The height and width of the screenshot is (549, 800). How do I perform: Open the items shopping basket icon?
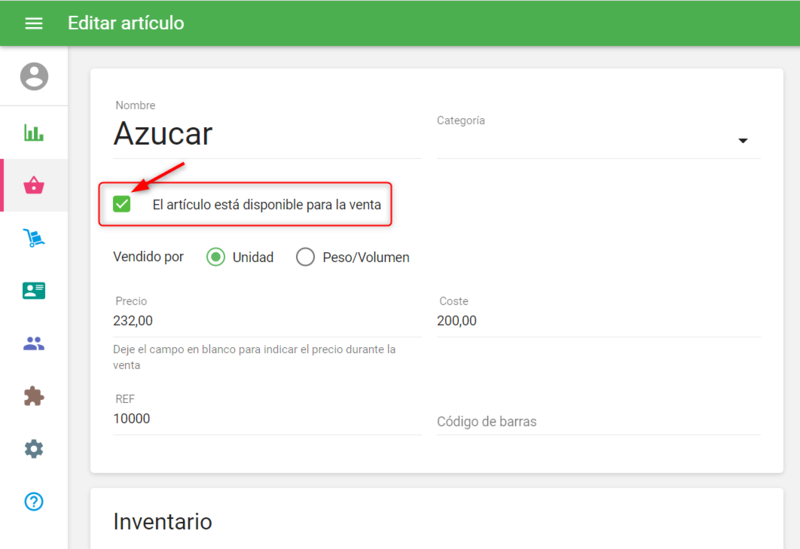click(x=34, y=185)
